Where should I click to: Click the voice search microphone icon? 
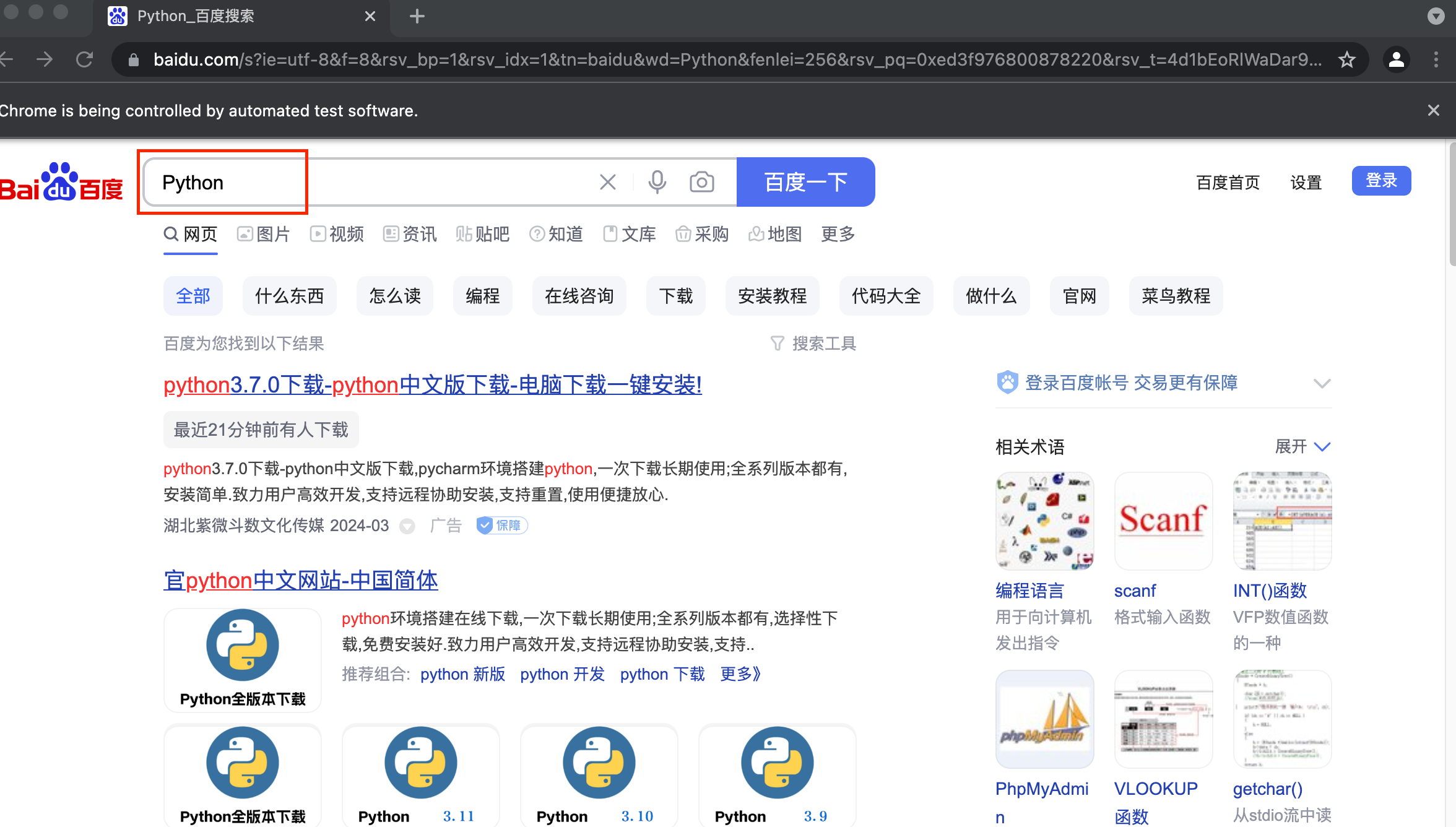click(657, 182)
